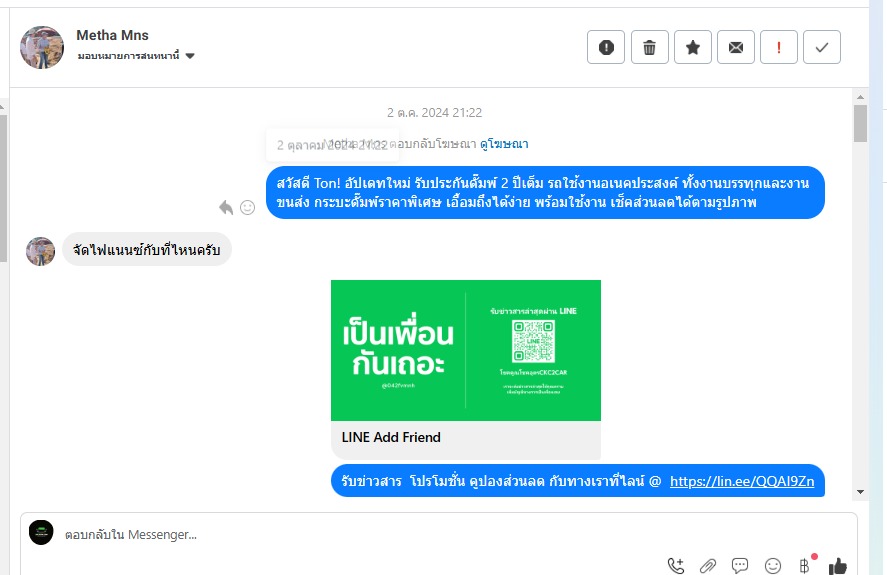The image size is (887, 575).
Task: Click the chat scrollbar up arrow
Action: point(860,97)
